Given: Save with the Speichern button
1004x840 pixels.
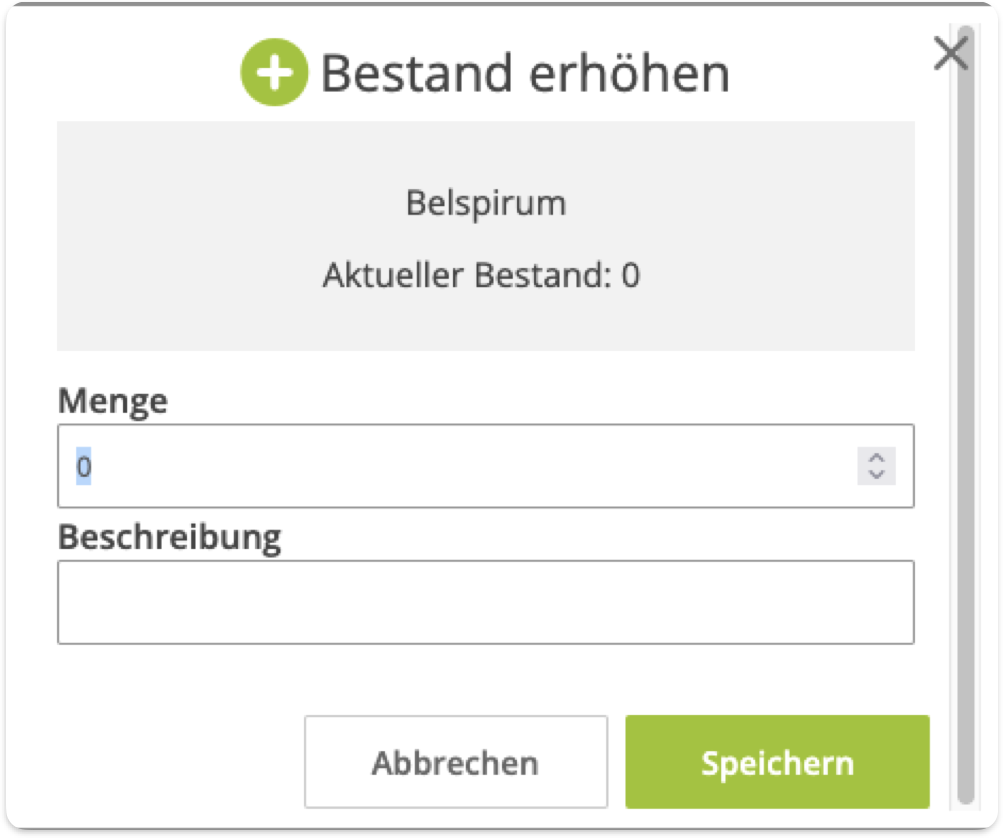Looking at the screenshot, I should click(777, 763).
